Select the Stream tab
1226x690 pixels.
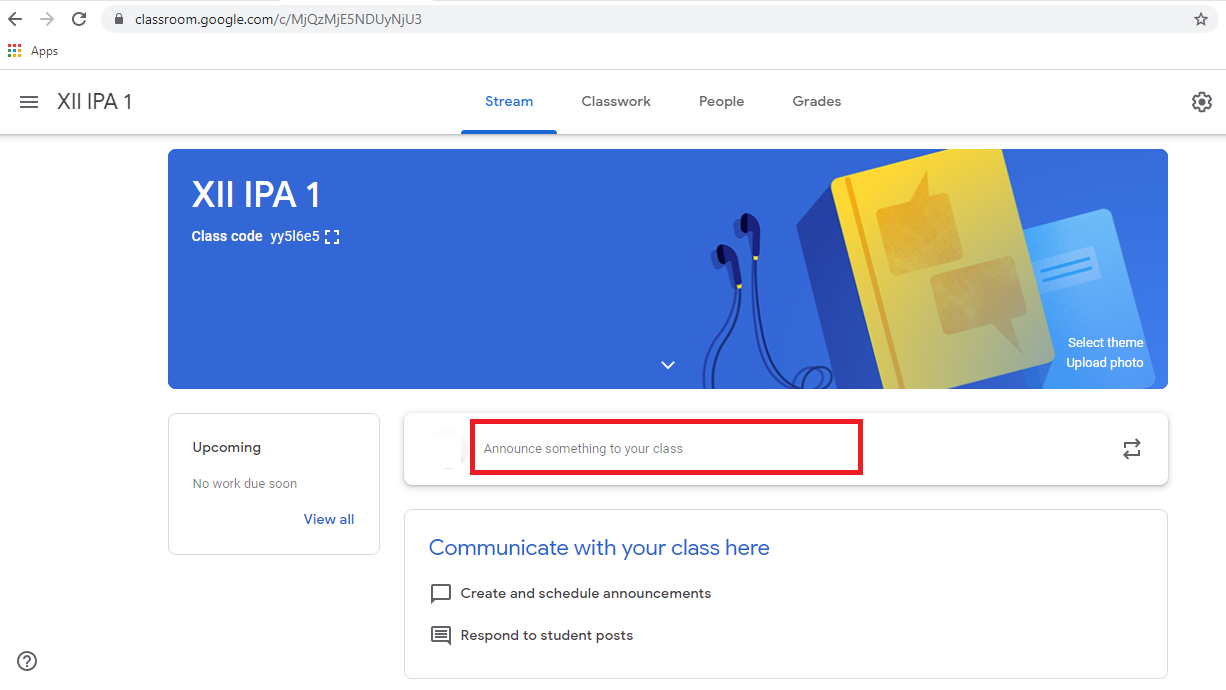[x=509, y=101]
